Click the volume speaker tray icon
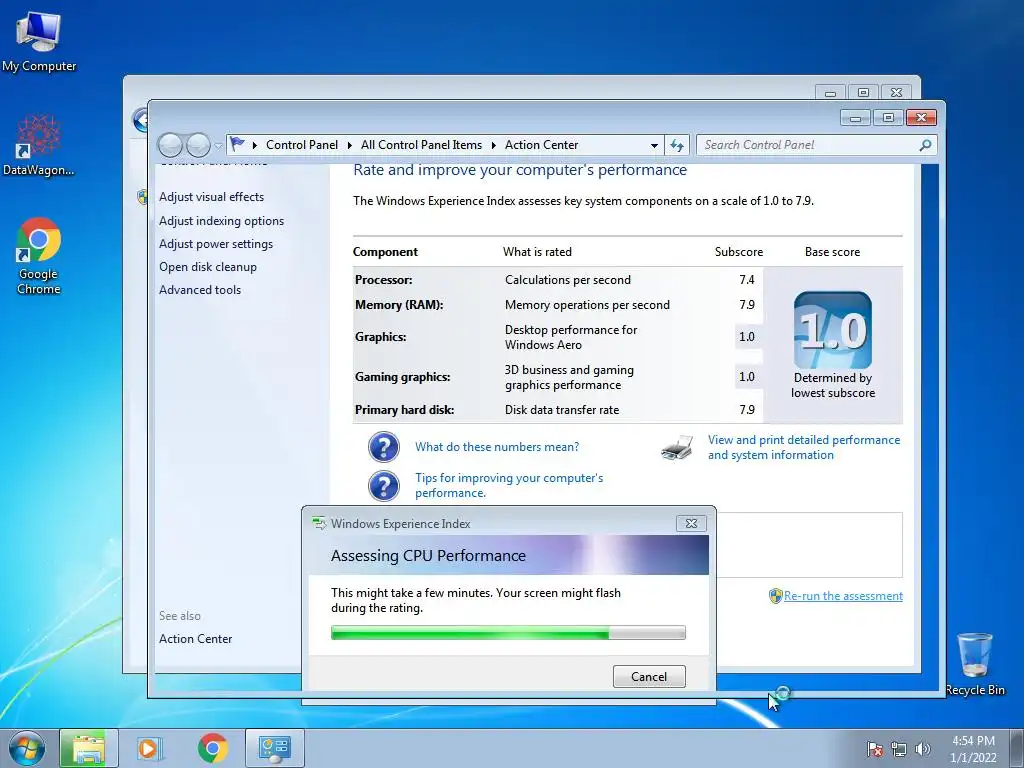Screen dimensions: 1024x768 tap(922, 749)
